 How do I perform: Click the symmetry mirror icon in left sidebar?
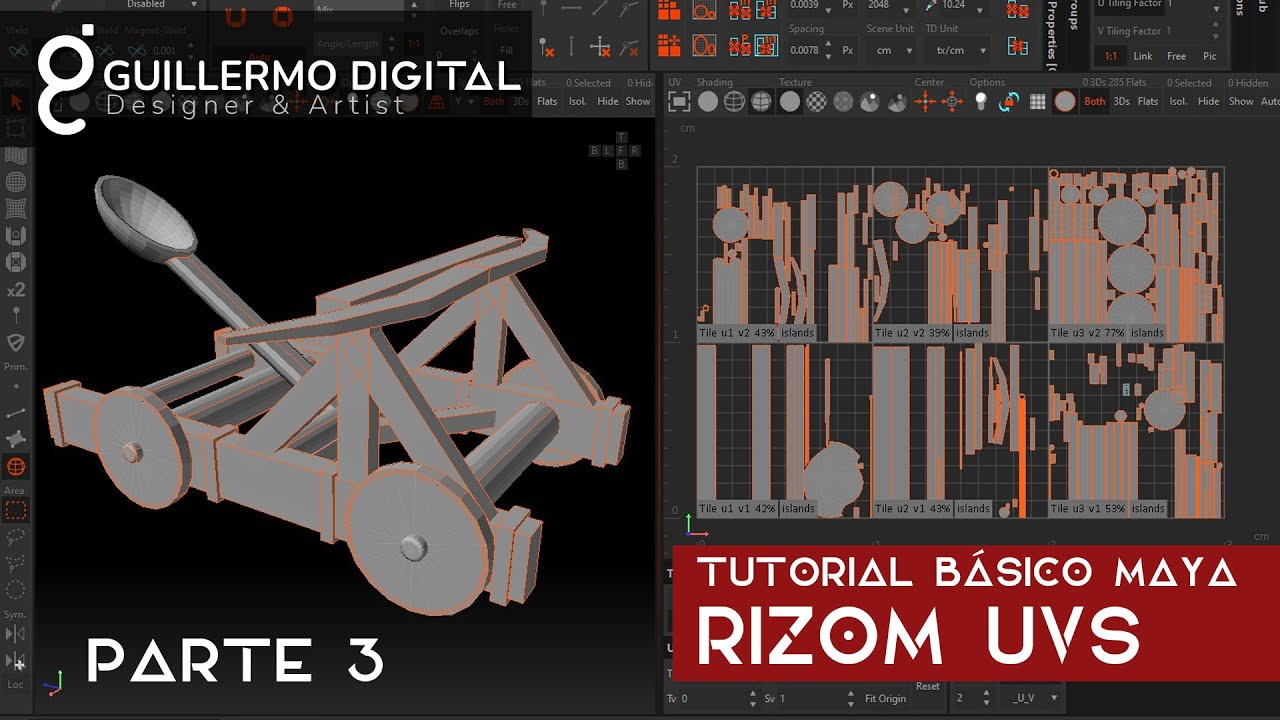[16, 634]
